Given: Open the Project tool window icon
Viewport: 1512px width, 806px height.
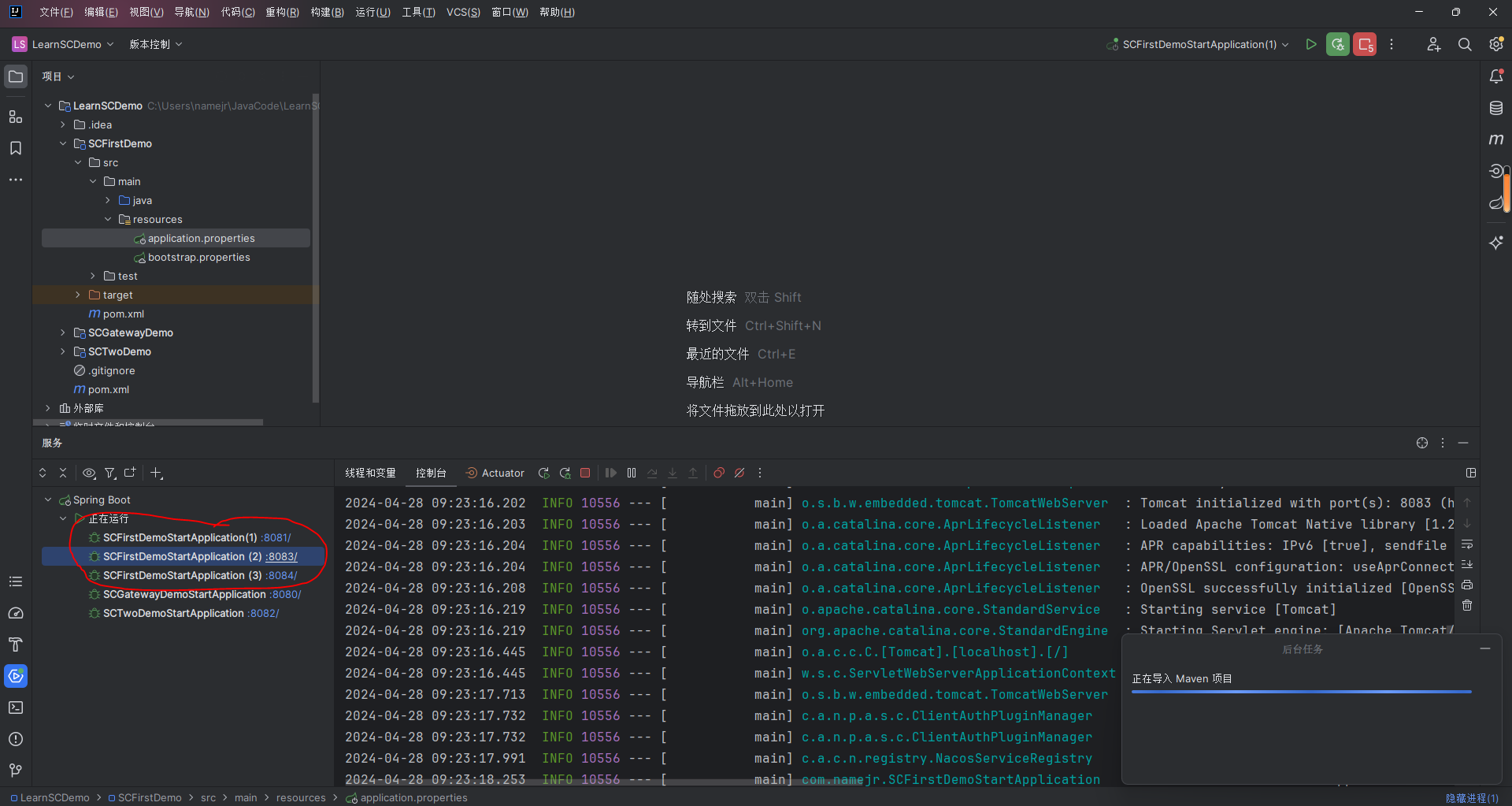Looking at the screenshot, I should 16,76.
